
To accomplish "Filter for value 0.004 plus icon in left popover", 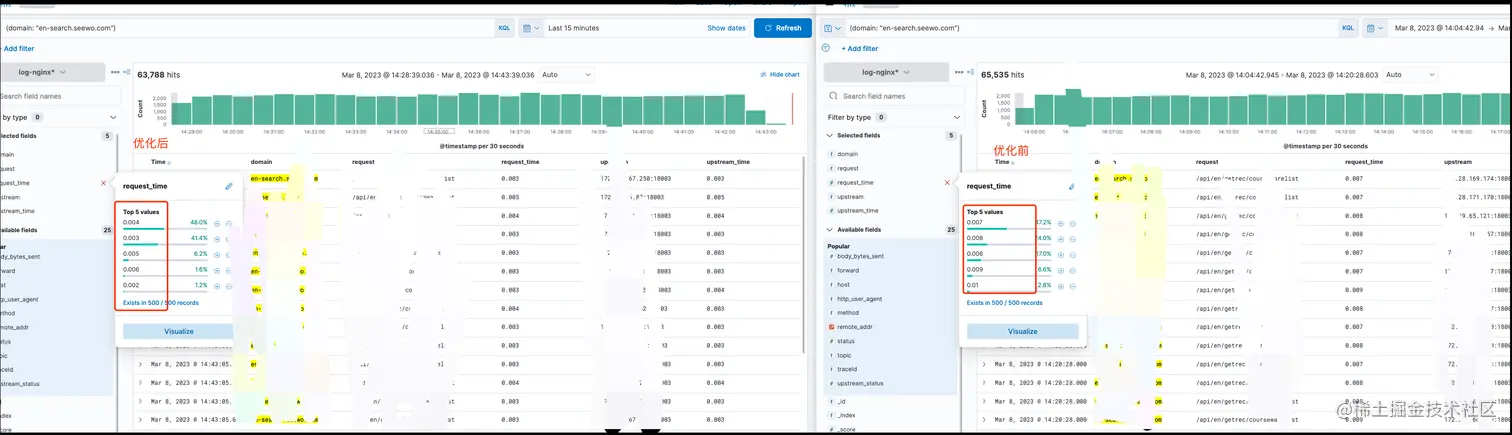I will coord(217,223).
